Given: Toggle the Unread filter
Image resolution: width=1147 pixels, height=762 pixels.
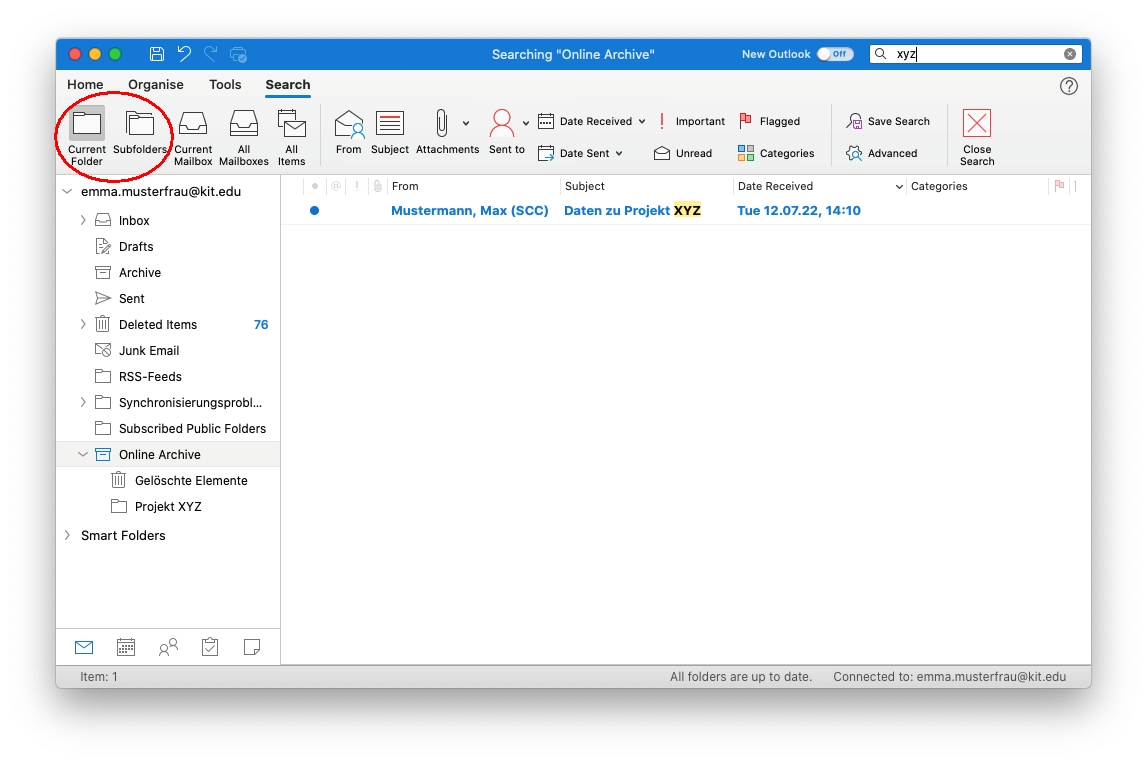Looking at the screenshot, I should [683, 153].
